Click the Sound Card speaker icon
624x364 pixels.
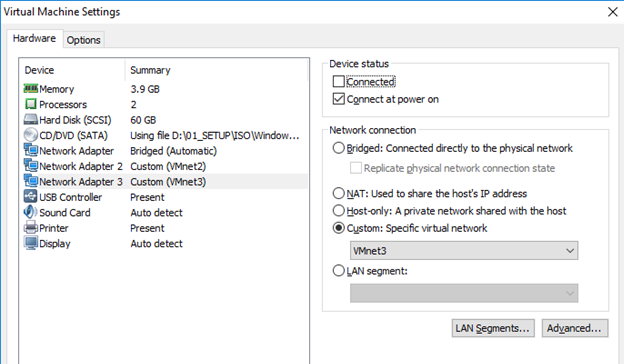coord(31,212)
